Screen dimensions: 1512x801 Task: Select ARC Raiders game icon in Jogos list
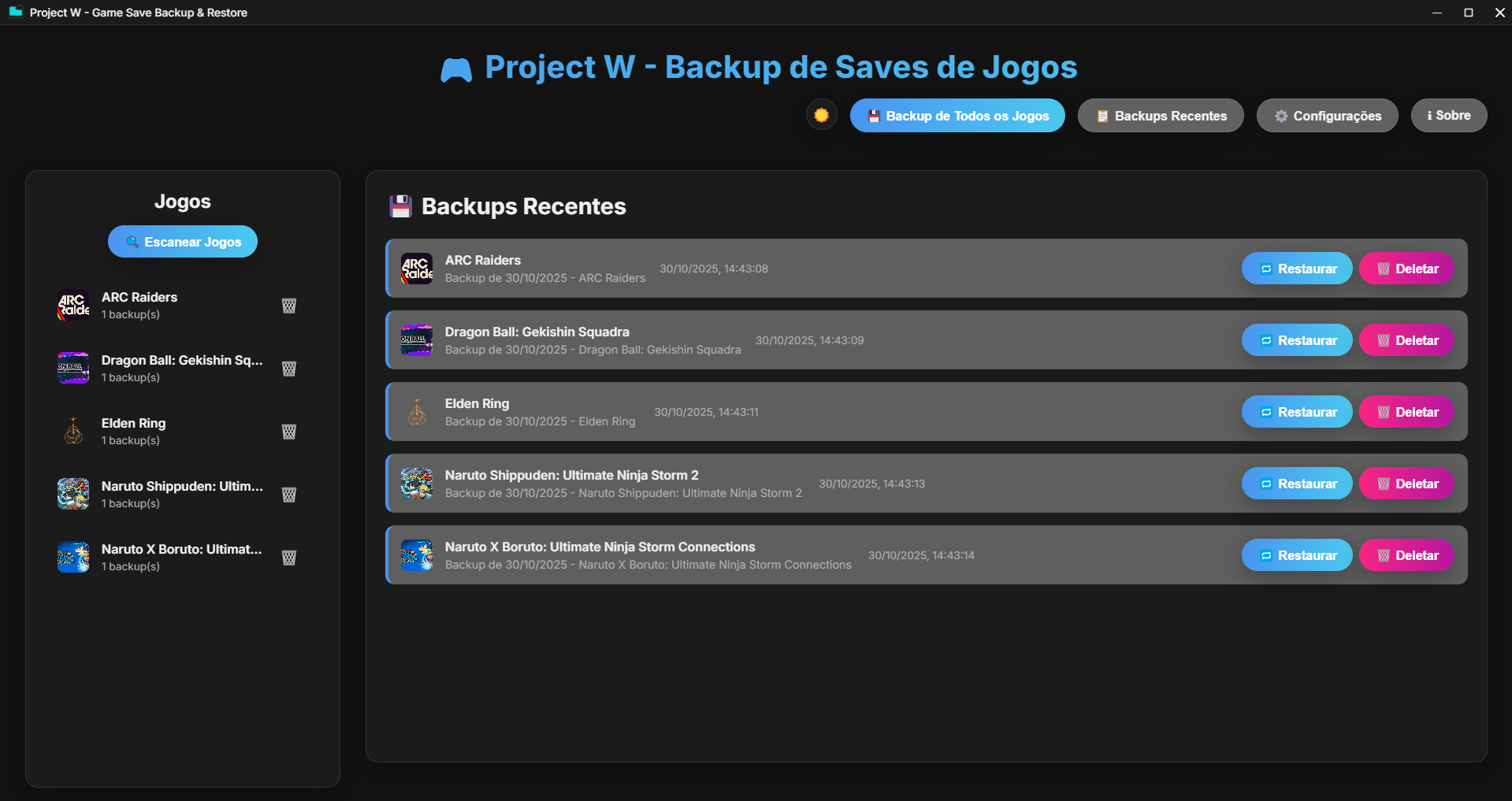click(73, 306)
